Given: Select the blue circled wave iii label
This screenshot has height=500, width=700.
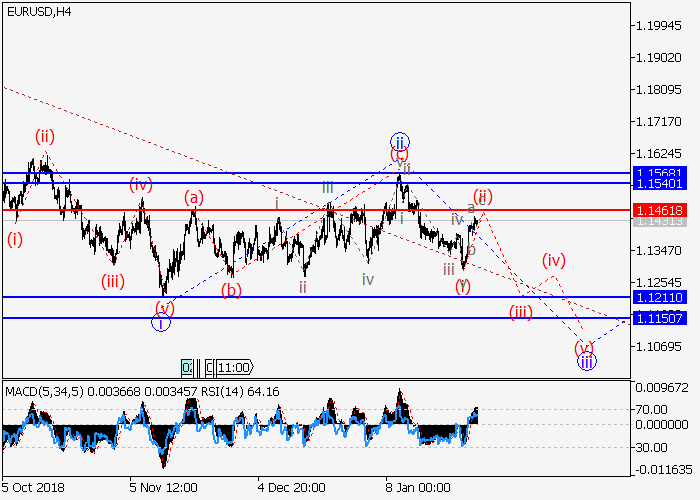Looking at the screenshot, I should pos(587,362).
